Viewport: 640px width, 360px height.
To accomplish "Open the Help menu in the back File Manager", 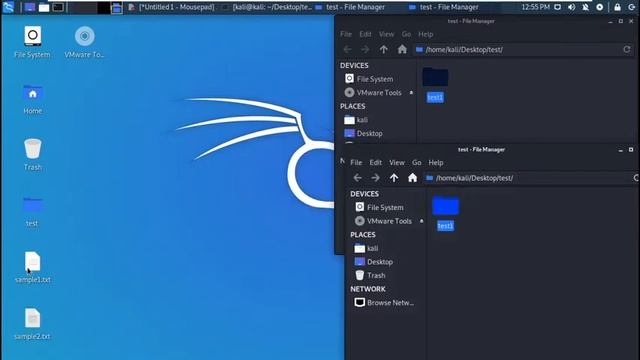I will (x=426, y=34).
